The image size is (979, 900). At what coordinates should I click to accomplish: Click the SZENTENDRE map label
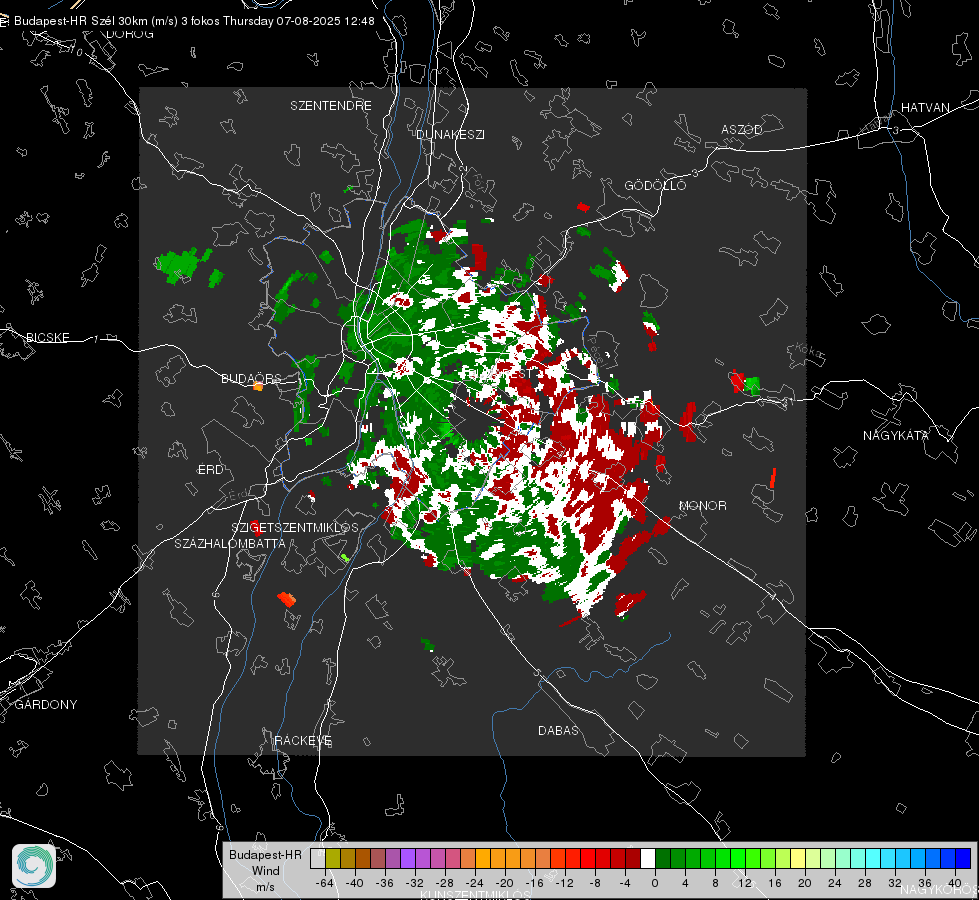tap(331, 106)
